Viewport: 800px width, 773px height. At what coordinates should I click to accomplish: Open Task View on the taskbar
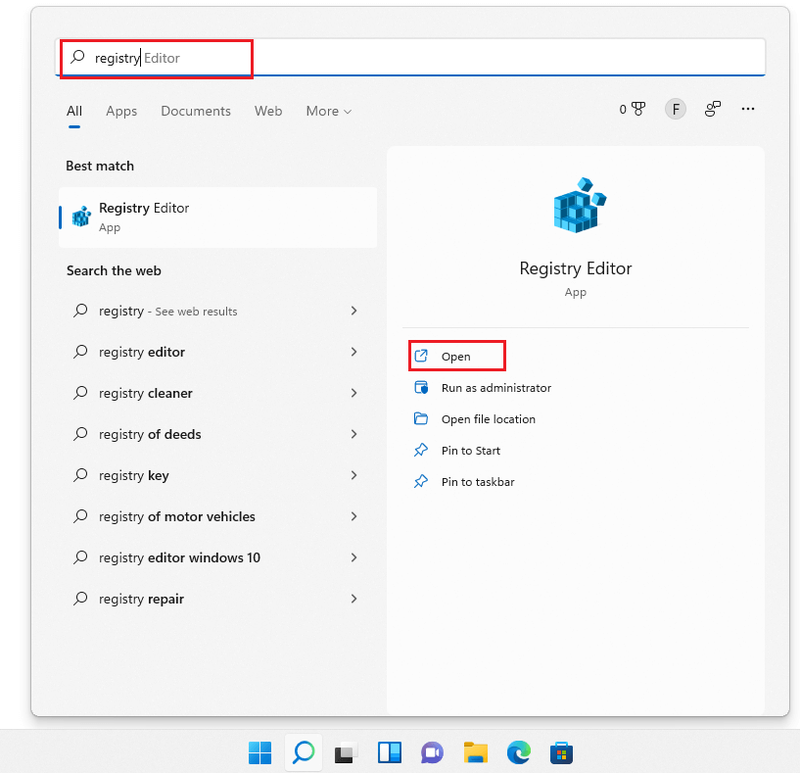[346, 754]
